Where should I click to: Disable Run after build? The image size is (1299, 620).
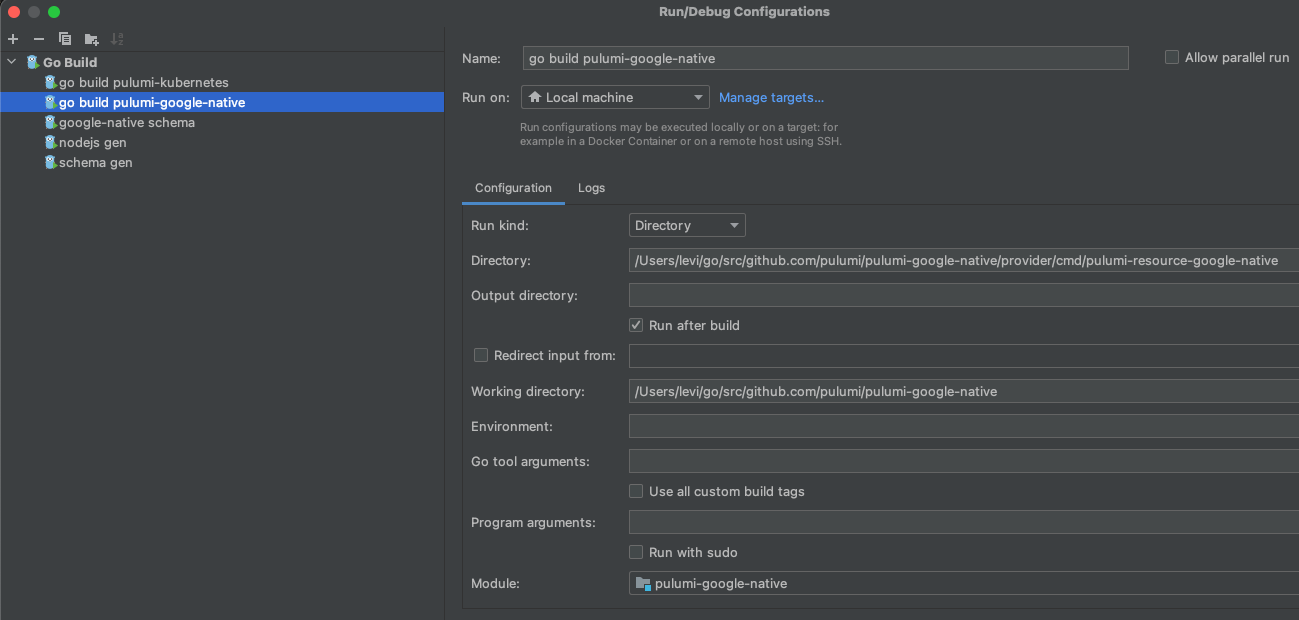635,324
